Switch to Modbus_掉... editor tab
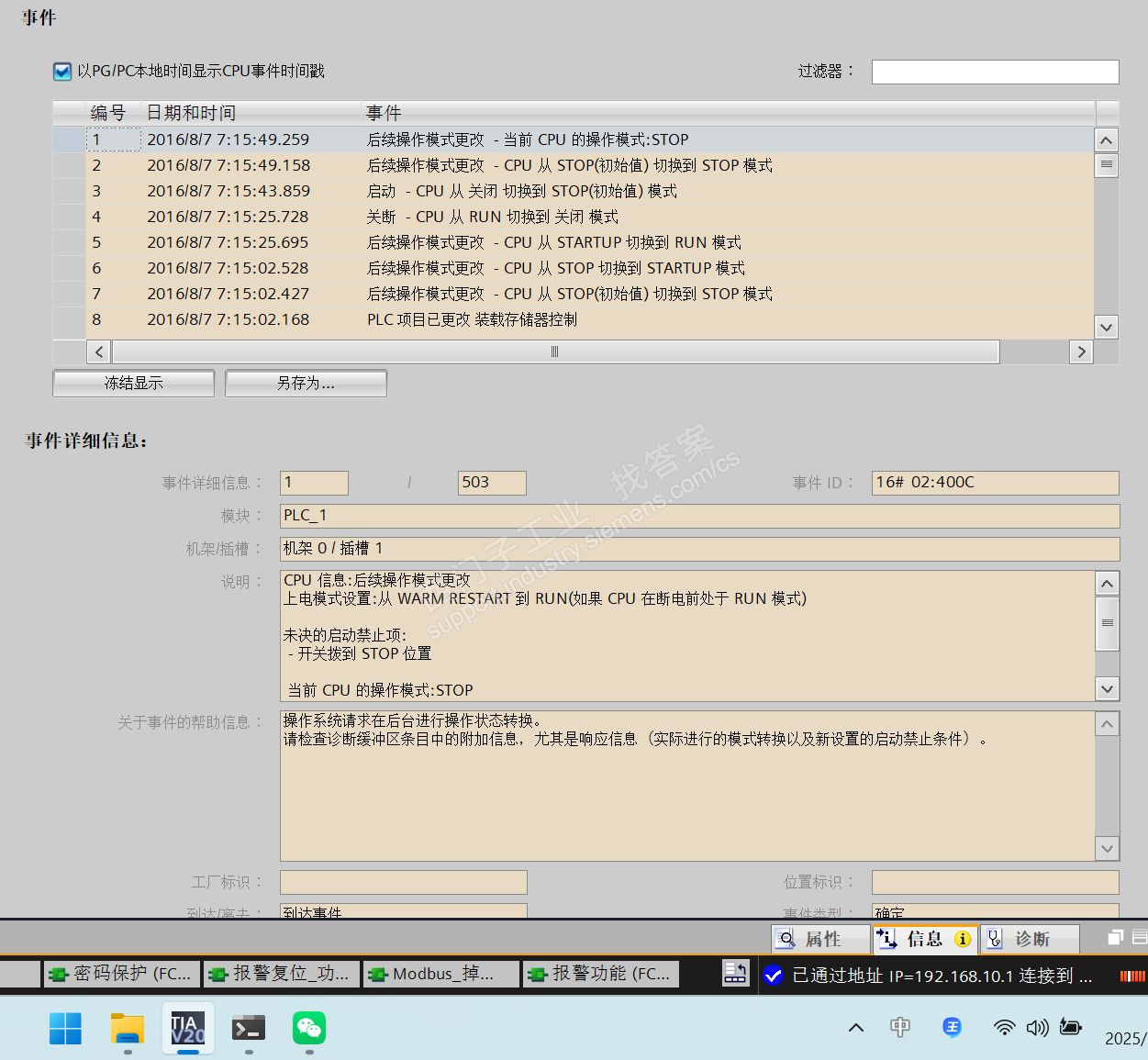 [440, 974]
